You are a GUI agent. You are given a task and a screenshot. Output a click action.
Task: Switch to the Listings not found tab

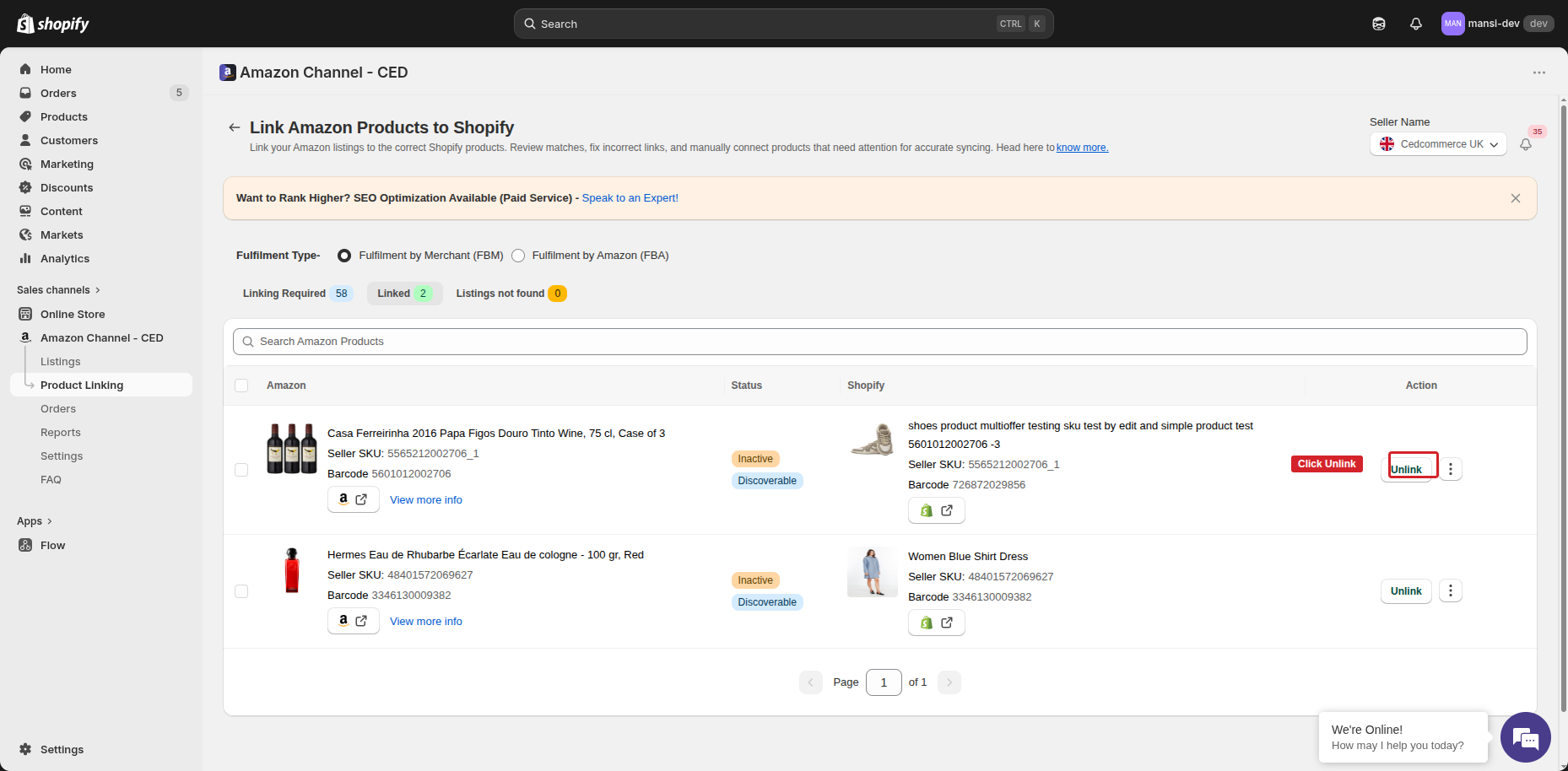click(511, 294)
